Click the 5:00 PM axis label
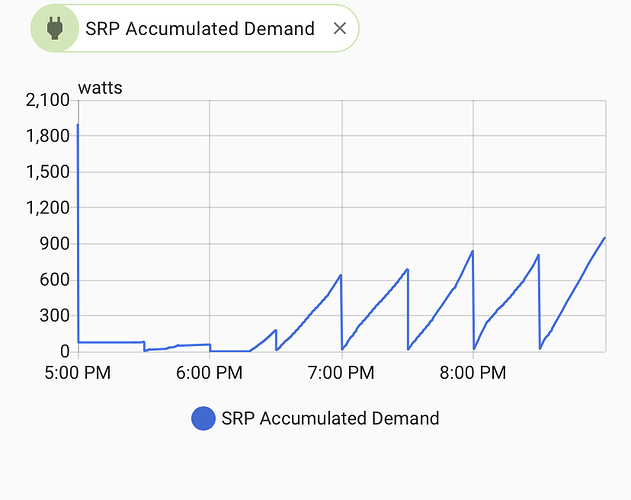Screen dimensions: 631x500 click(78, 373)
